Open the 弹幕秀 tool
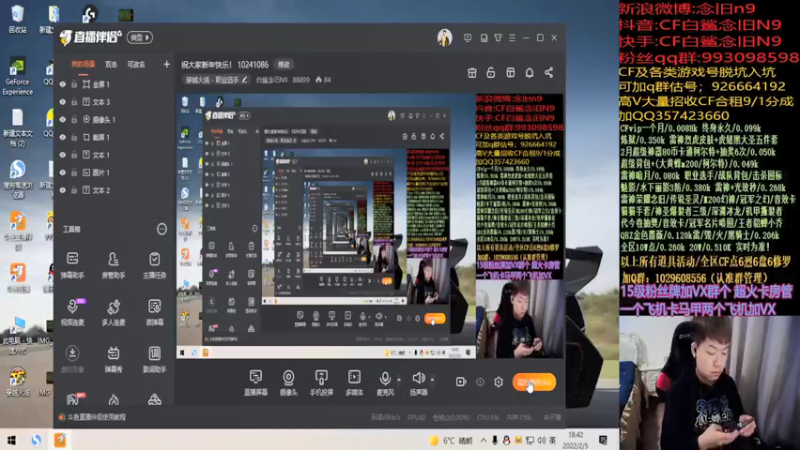Viewport: 800px width, 450px height. 113,358
